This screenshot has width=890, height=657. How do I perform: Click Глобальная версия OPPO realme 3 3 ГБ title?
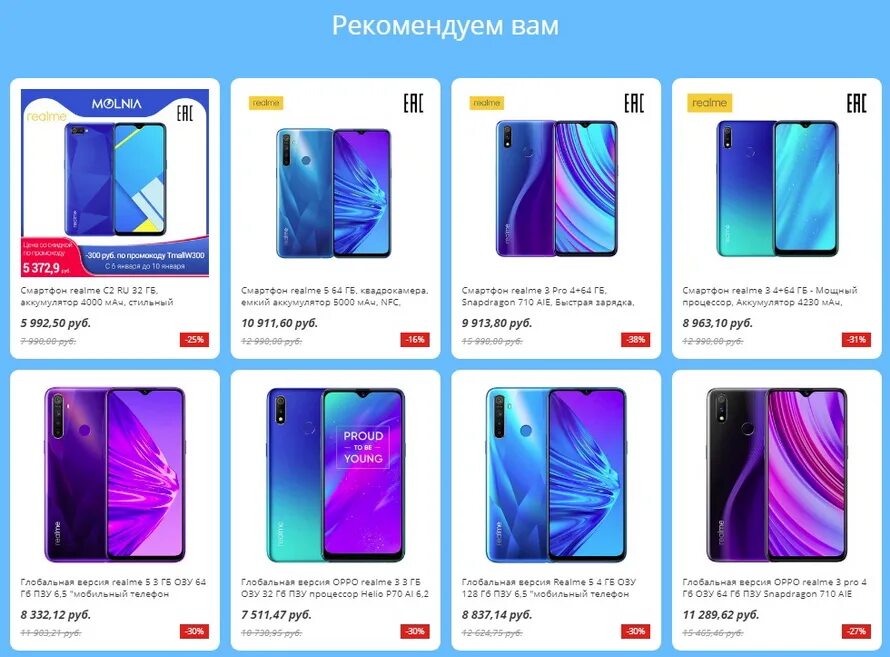(x=335, y=588)
